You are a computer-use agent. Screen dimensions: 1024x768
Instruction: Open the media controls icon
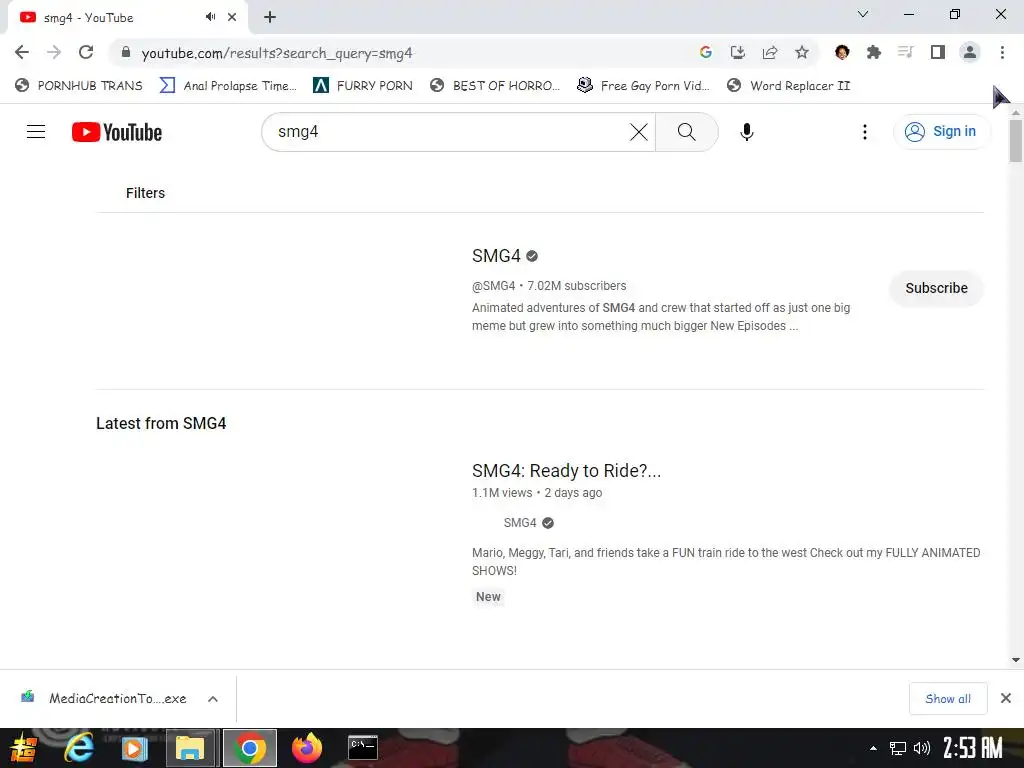(905, 52)
